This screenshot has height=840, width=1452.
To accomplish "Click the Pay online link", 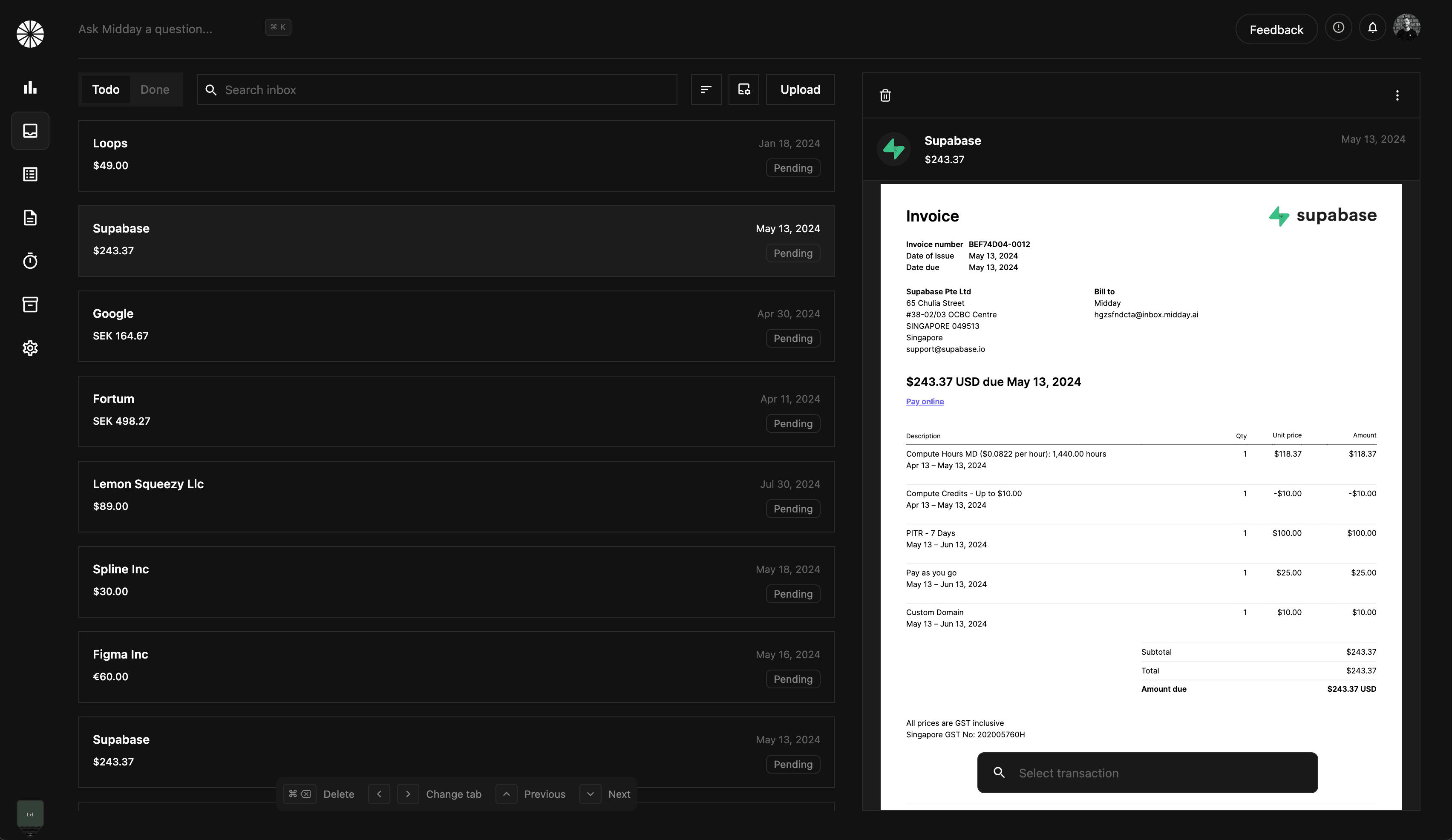I will (924, 402).
